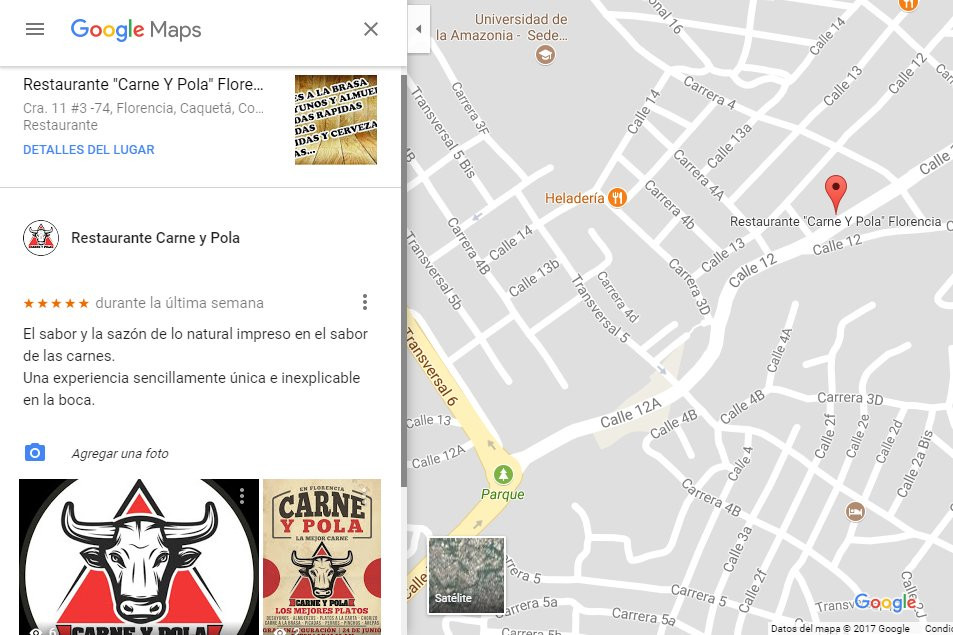The width and height of the screenshot is (953, 635).
Task: Collapse the side panel arrow
Action: point(419,29)
